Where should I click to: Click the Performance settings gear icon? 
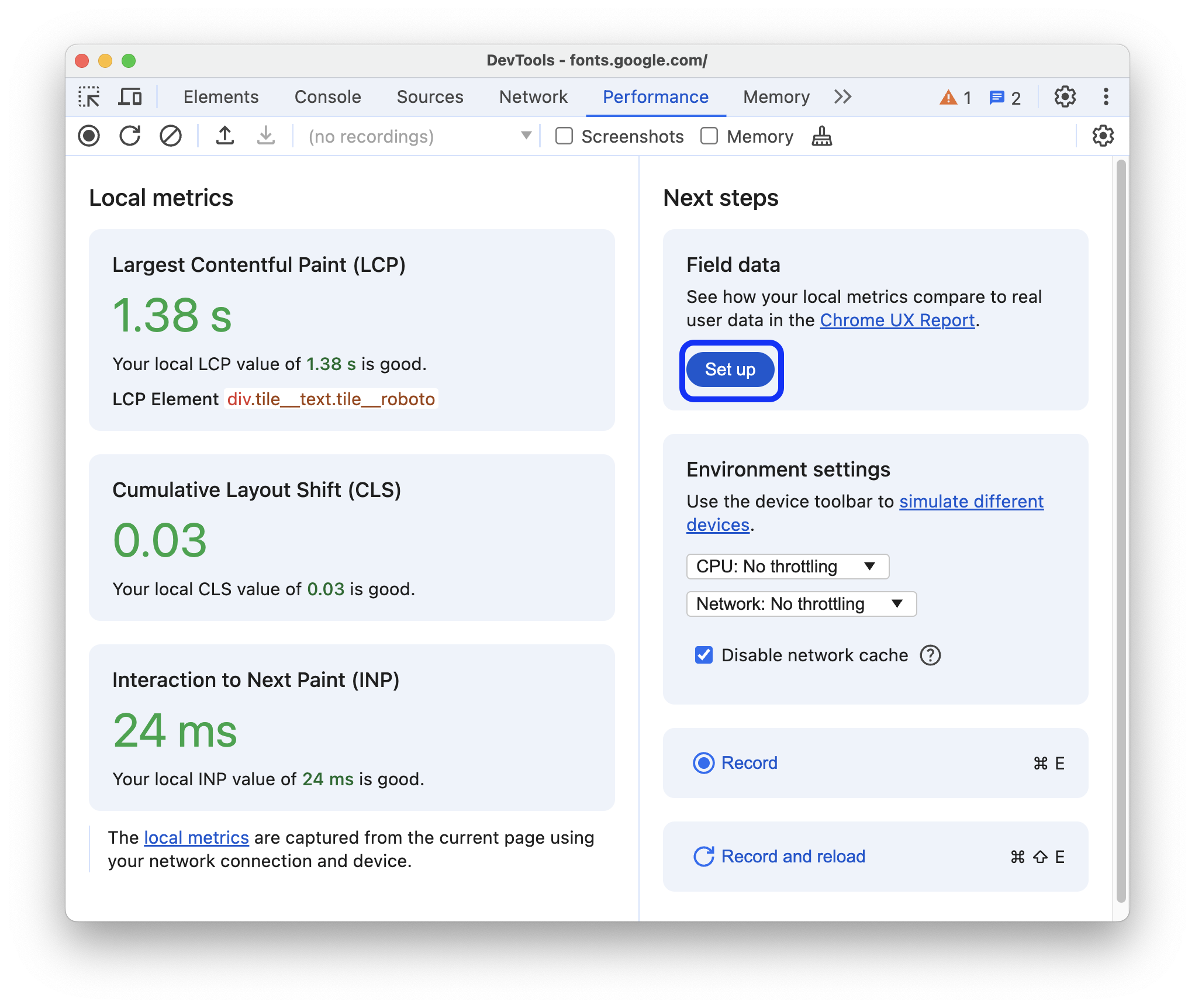pos(1102,137)
